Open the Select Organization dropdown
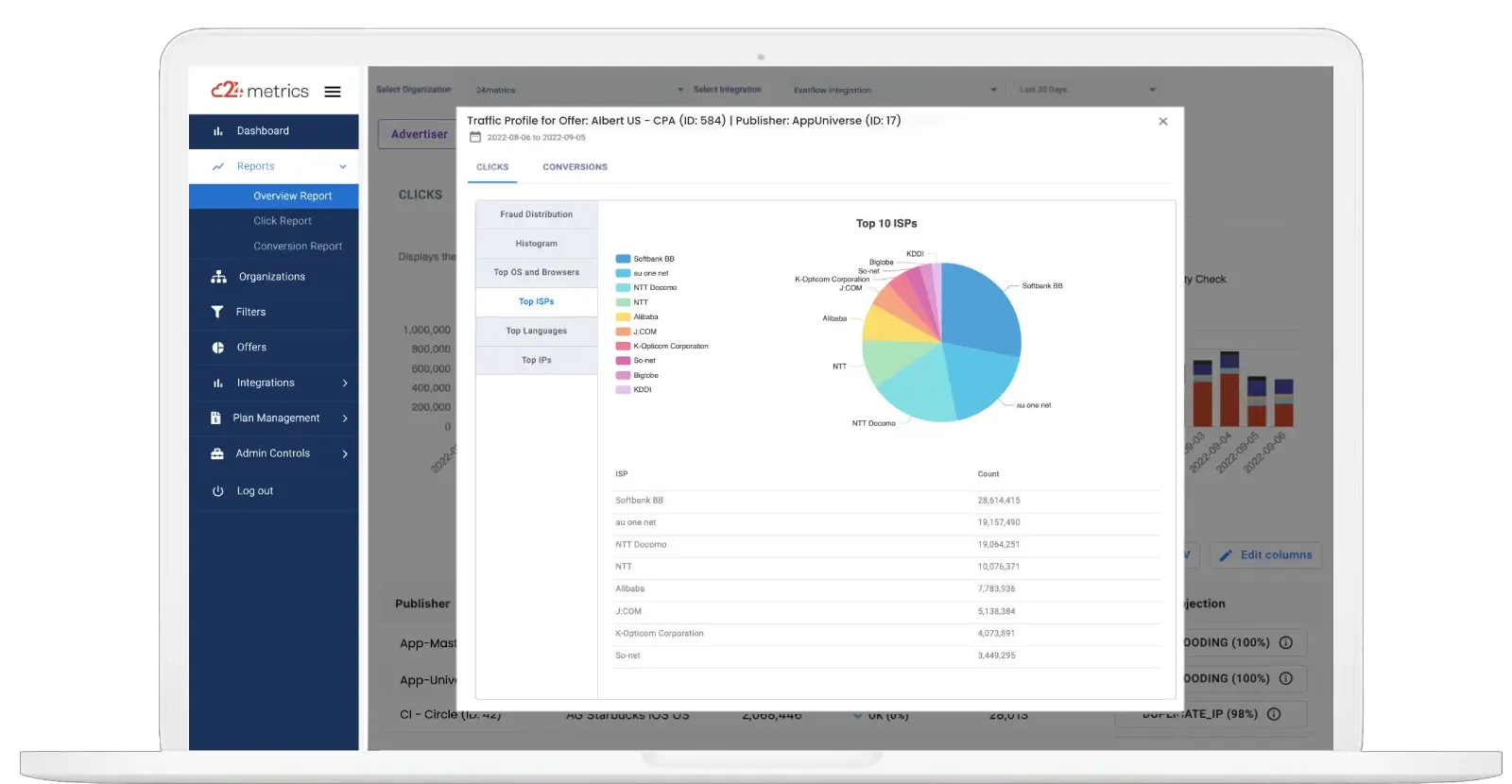Image resolution: width=1512 pixels, height=784 pixels. coord(577,90)
